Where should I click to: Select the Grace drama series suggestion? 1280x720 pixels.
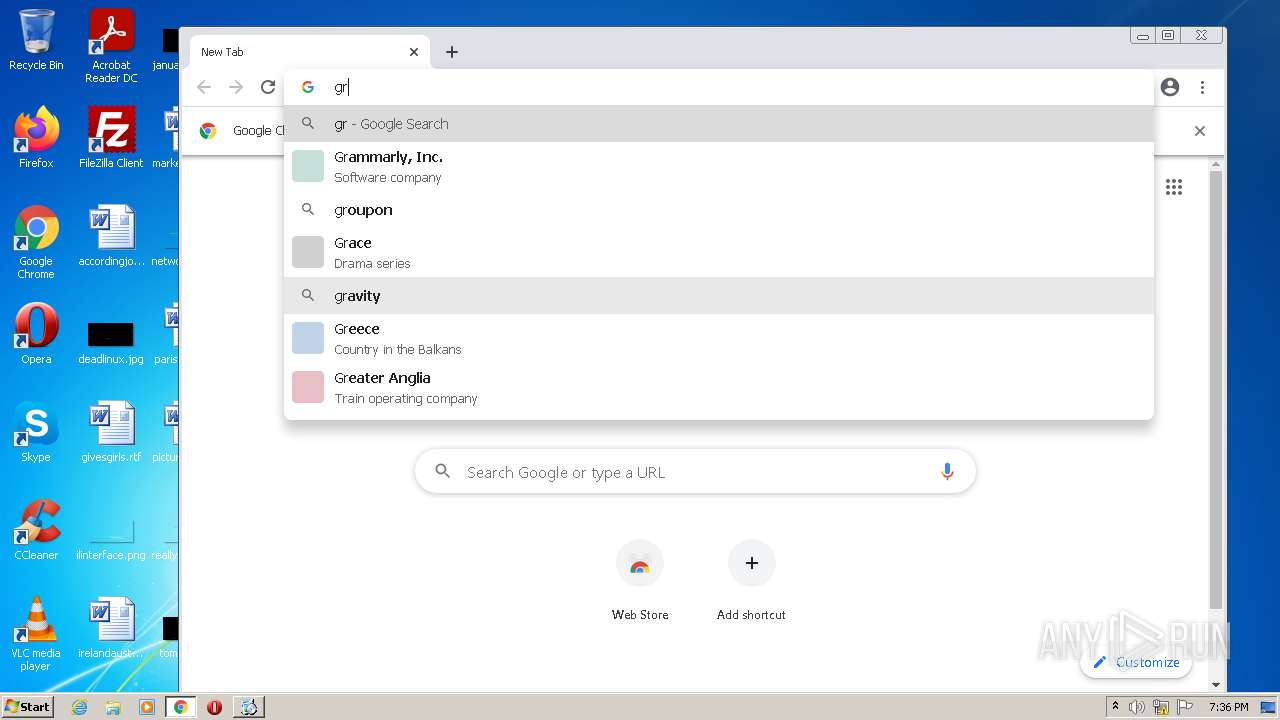[719, 252]
